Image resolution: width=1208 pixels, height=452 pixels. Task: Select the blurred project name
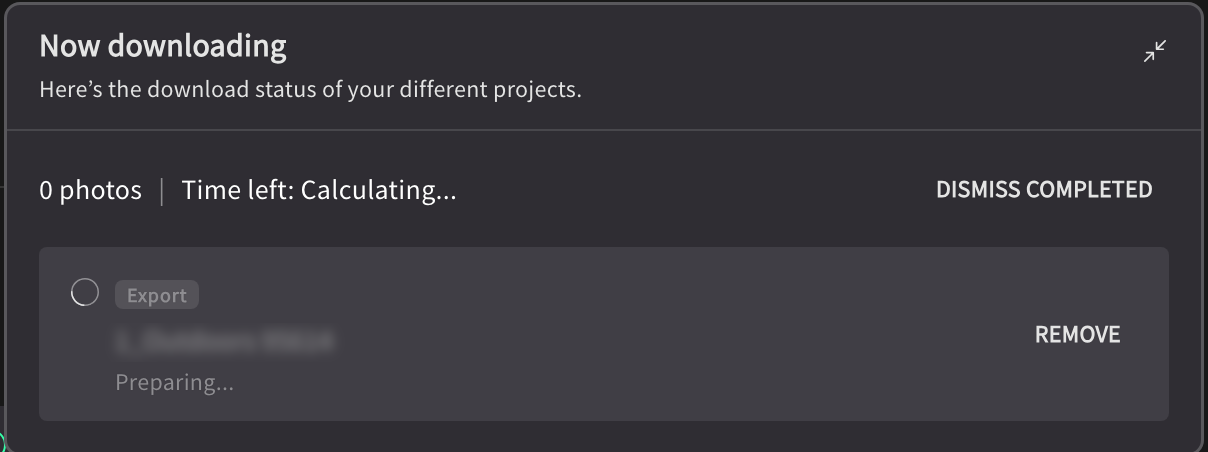(224, 341)
